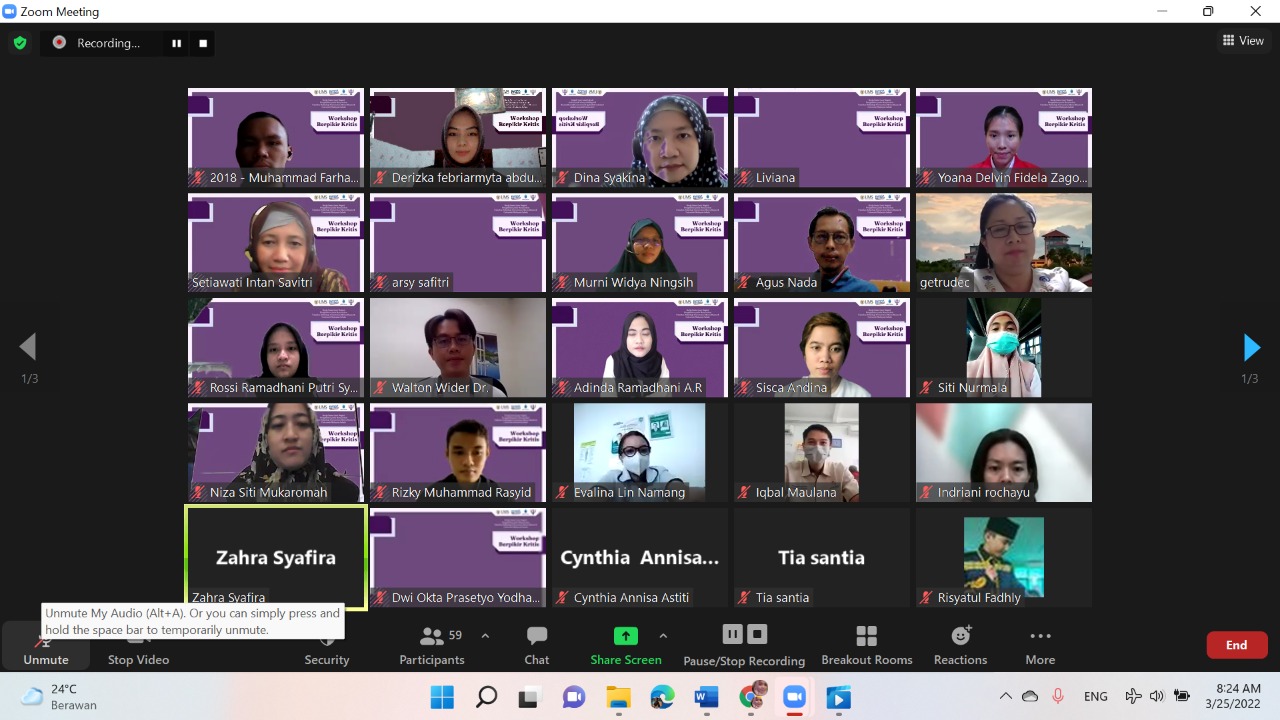Viewport: 1280px width, 720px height.
Task: Open the Participants panel
Action: click(x=432, y=645)
